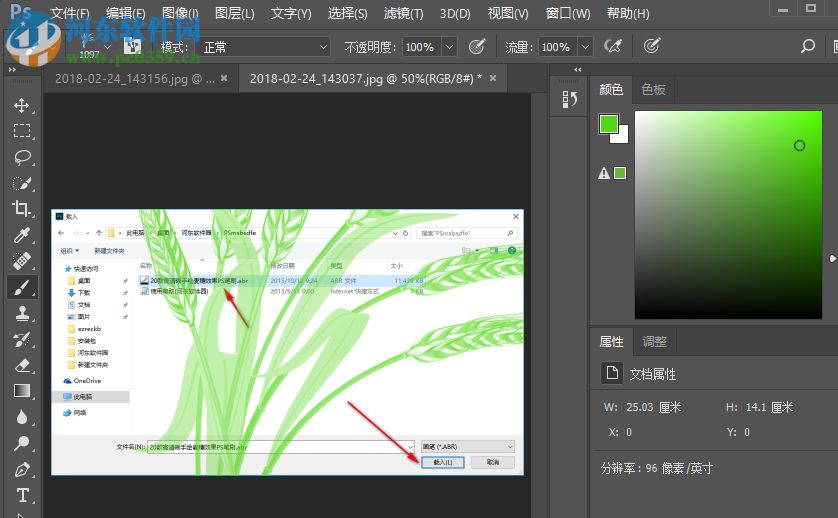This screenshot has width=838, height=518.
Task: Select the Pen tool
Action: 21,469
